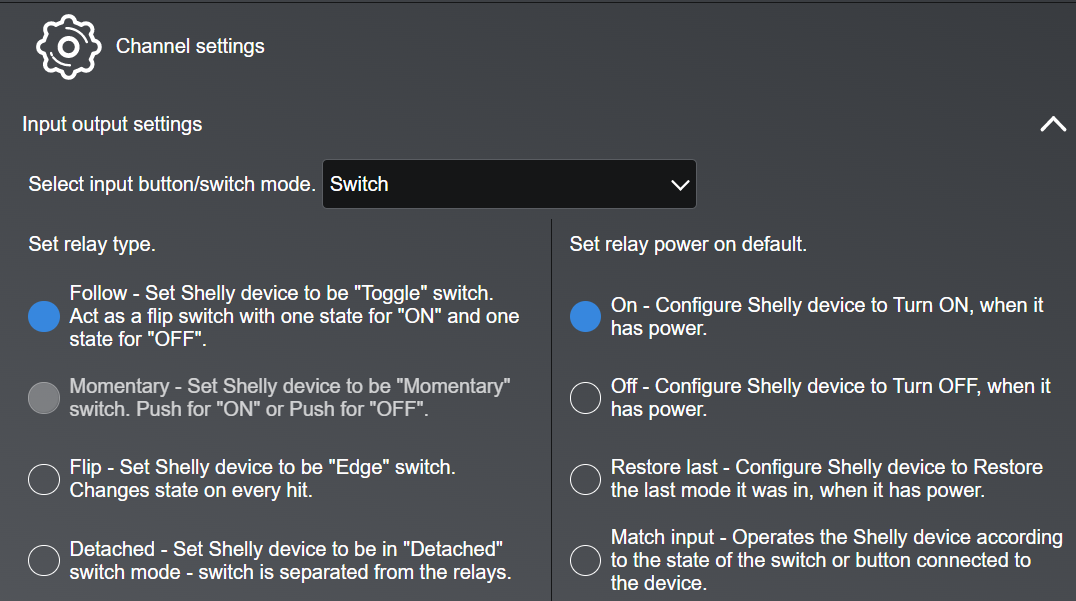Screen dimensions: 1076x601
Task: Select the Restore last radio button
Action: pyautogui.click(x=585, y=479)
